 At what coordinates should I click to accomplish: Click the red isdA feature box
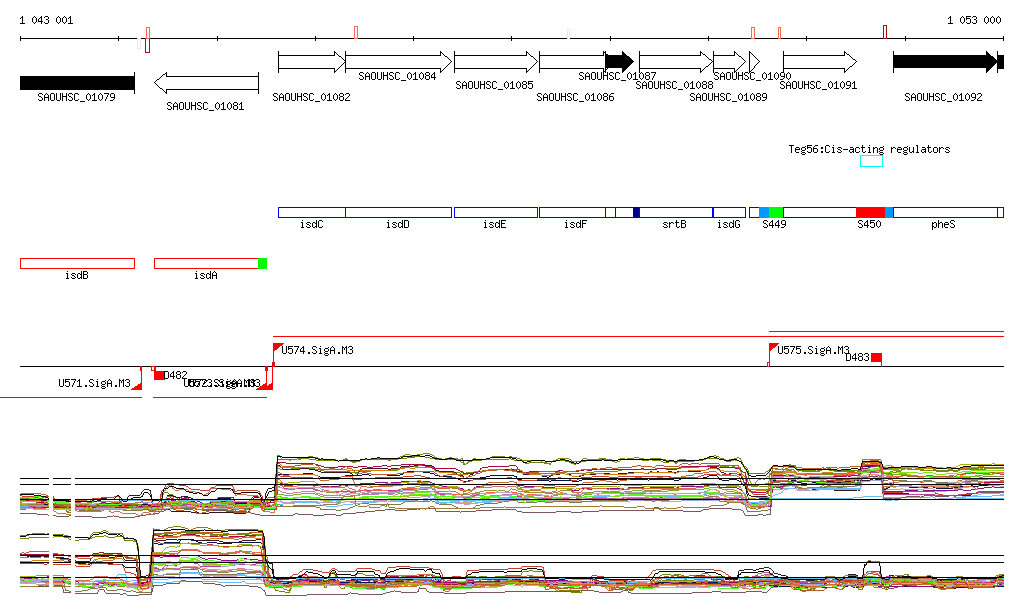[x=205, y=263]
